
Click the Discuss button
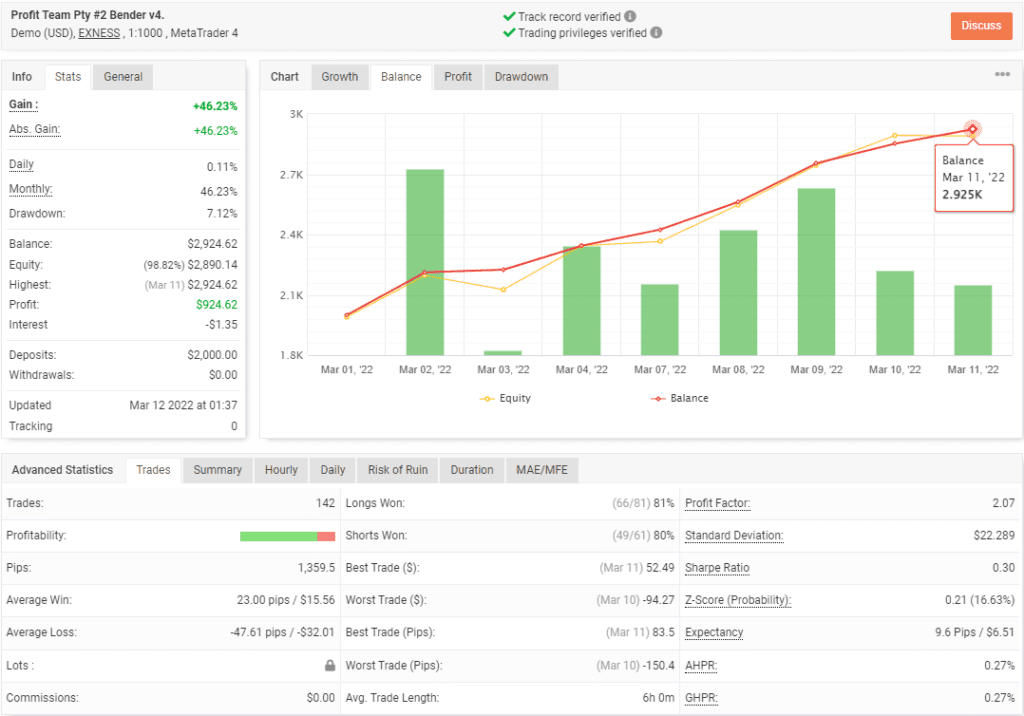tap(981, 26)
